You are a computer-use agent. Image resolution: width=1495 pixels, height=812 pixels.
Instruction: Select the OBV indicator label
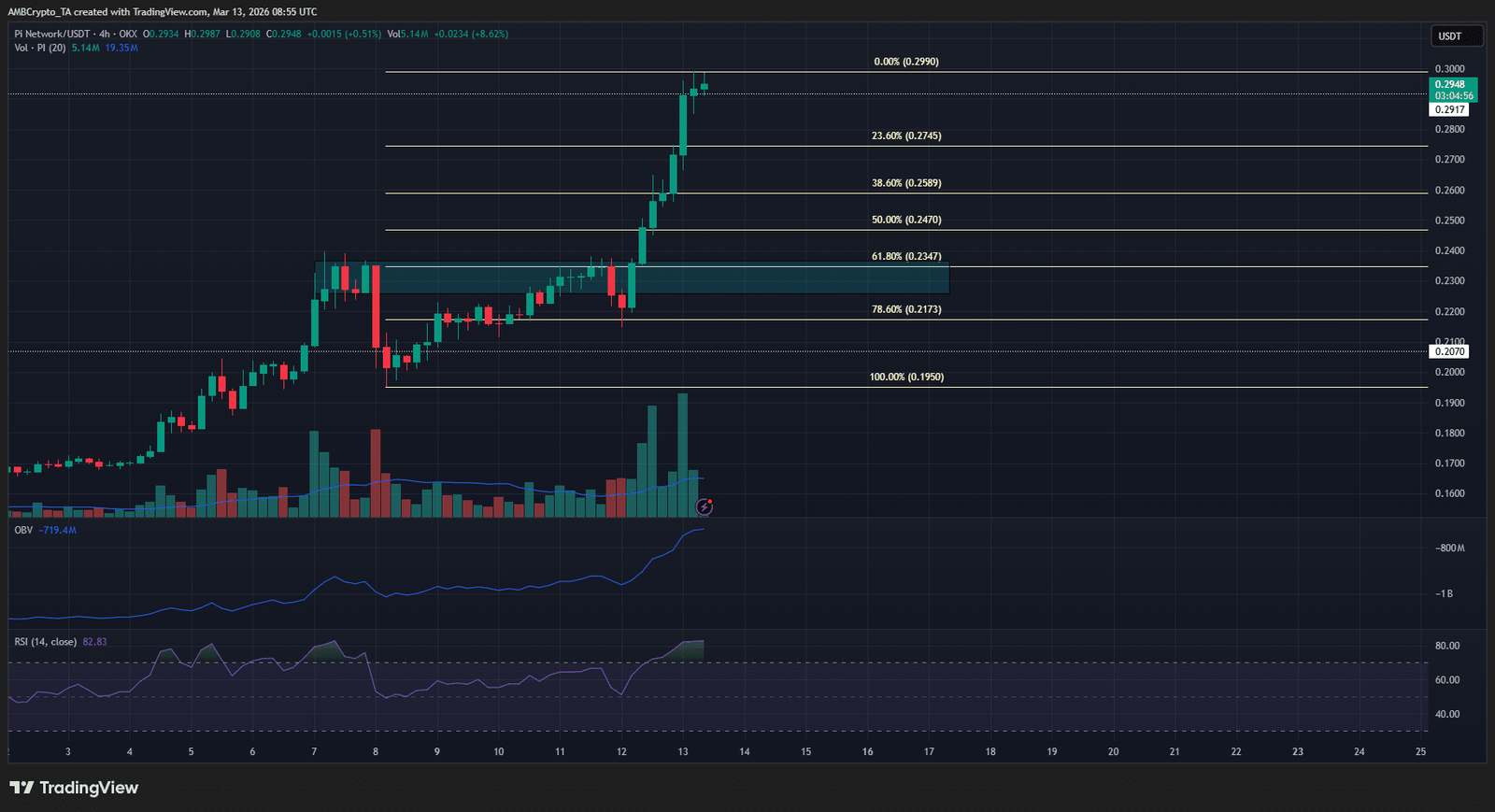click(23, 530)
